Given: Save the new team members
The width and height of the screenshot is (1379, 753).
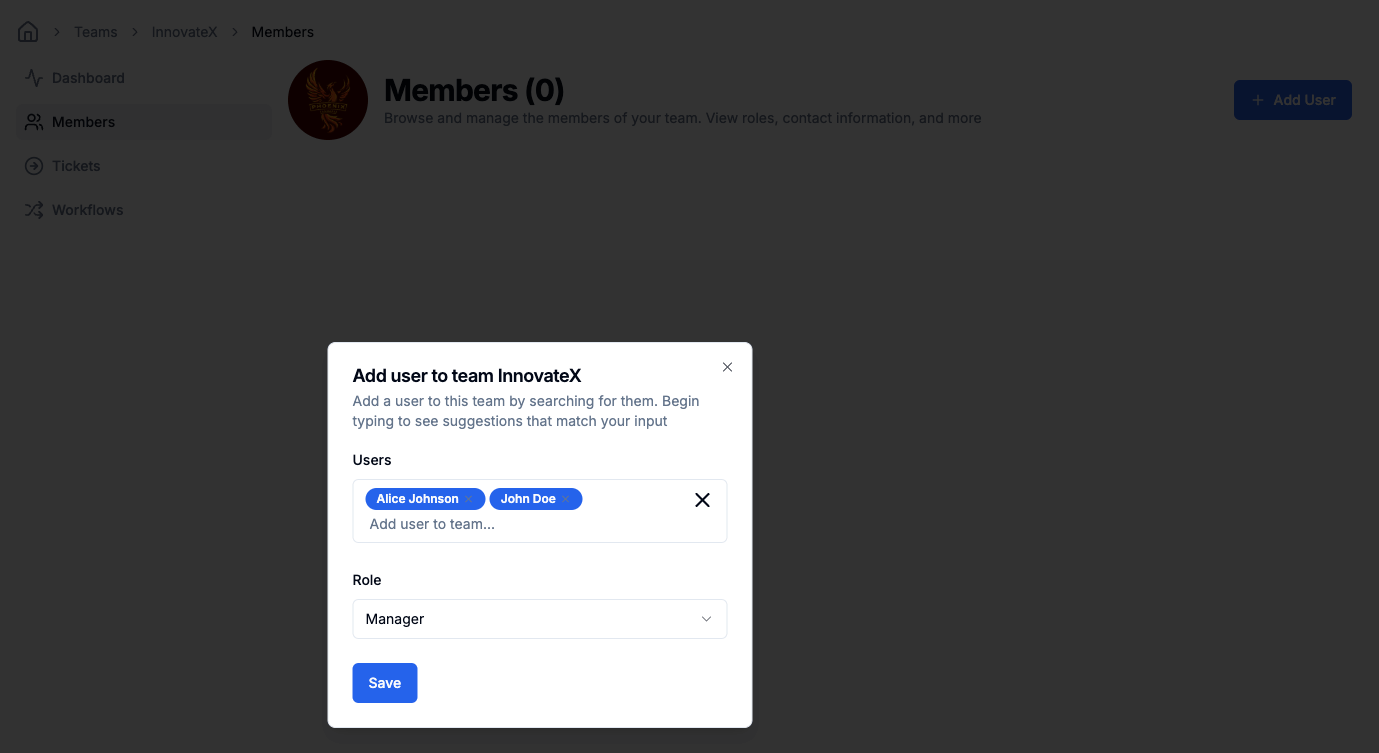Looking at the screenshot, I should click(x=384, y=682).
